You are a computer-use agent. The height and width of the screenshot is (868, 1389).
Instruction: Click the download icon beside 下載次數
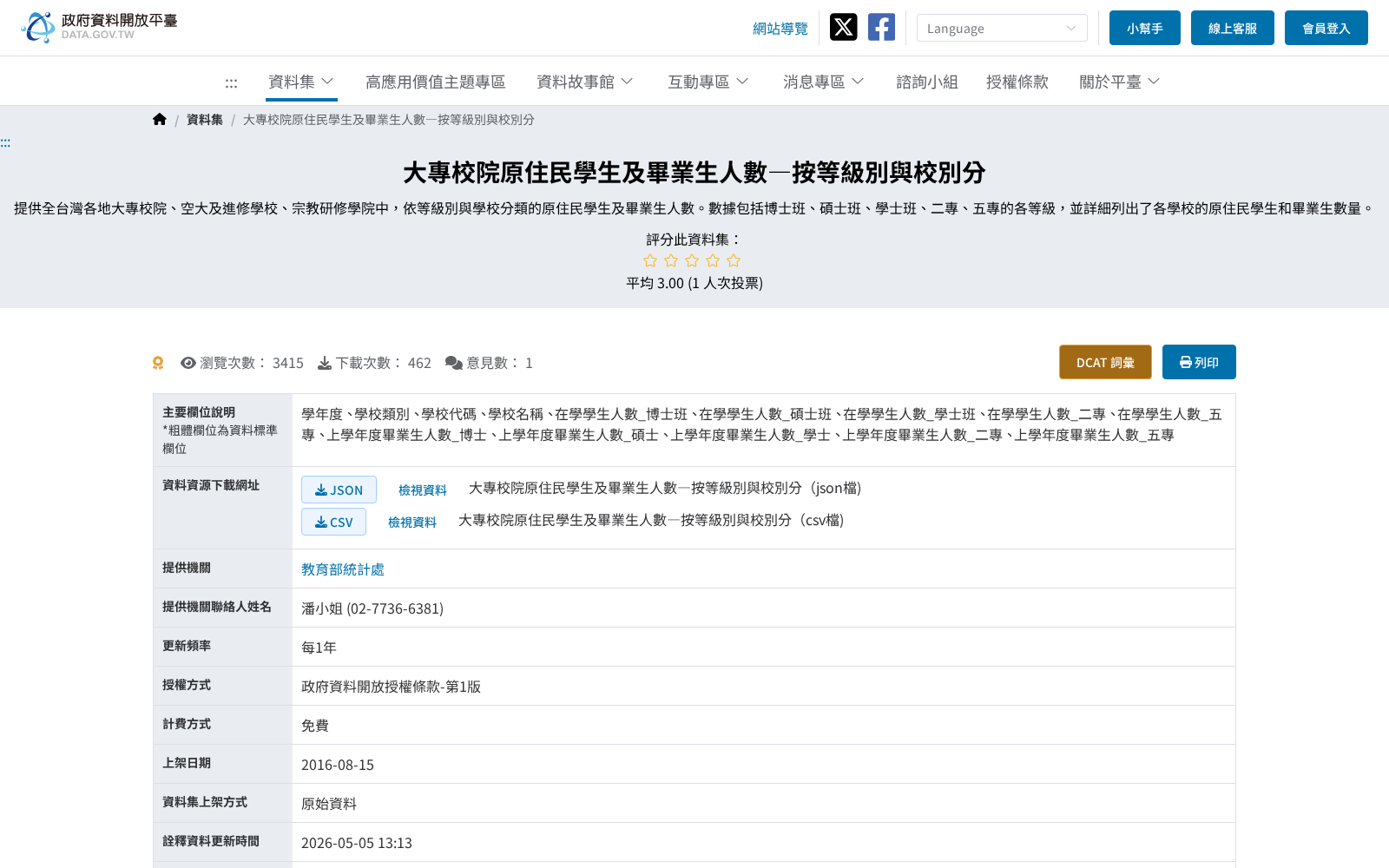pyautogui.click(x=325, y=363)
